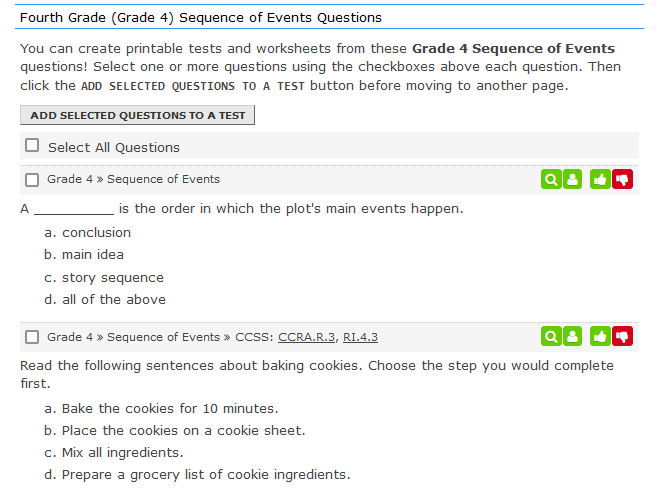Click answer option c. story sequence
The image size is (657, 497).
pyautogui.click(x=104, y=277)
